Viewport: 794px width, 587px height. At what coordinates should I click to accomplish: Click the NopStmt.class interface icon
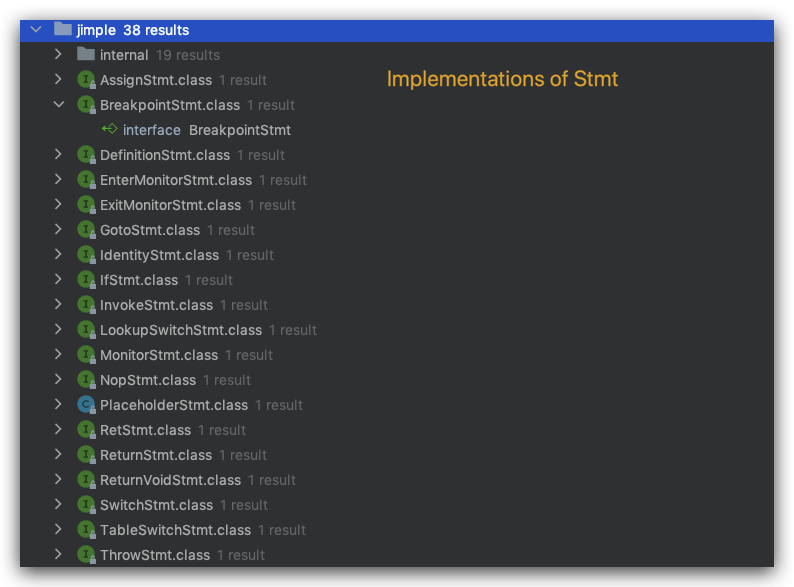click(86, 380)
